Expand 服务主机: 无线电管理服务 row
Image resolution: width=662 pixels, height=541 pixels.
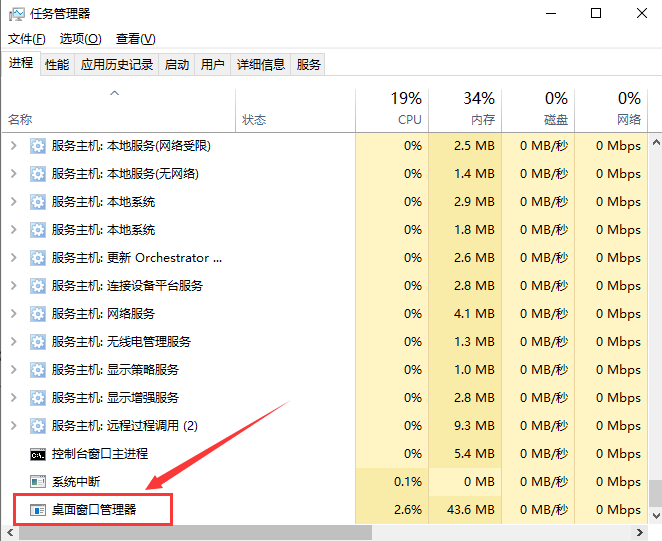click(x=14, y=341)
